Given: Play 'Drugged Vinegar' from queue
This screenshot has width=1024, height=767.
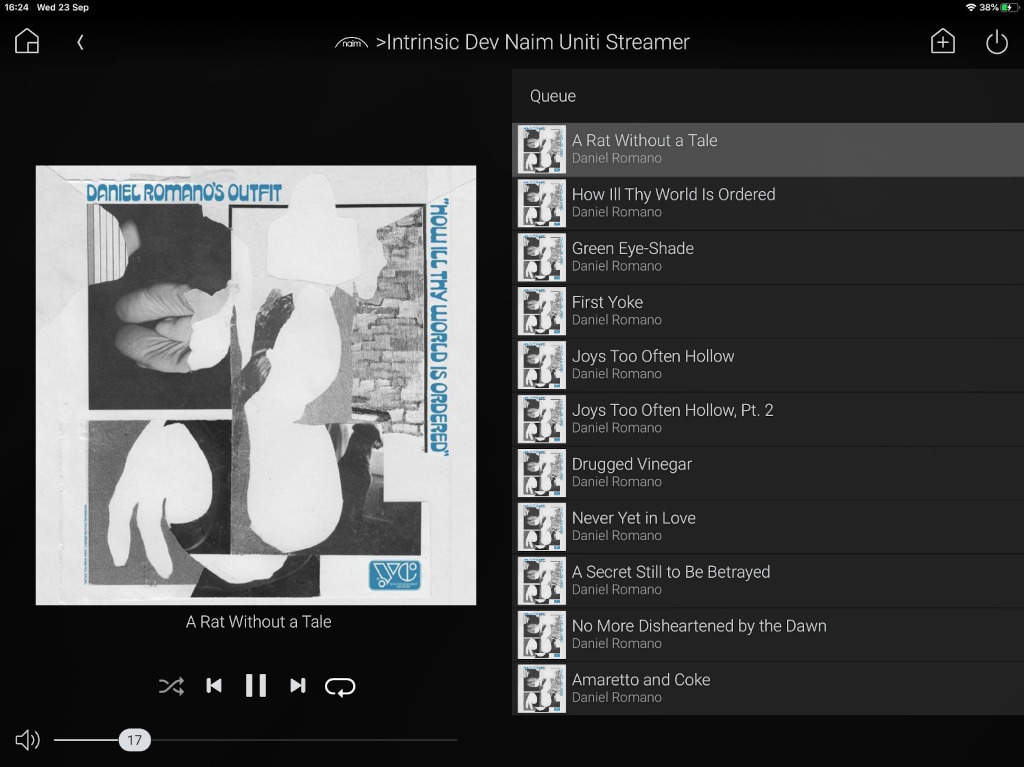Looking at the screenshot, I should click(x=768, y=473).
